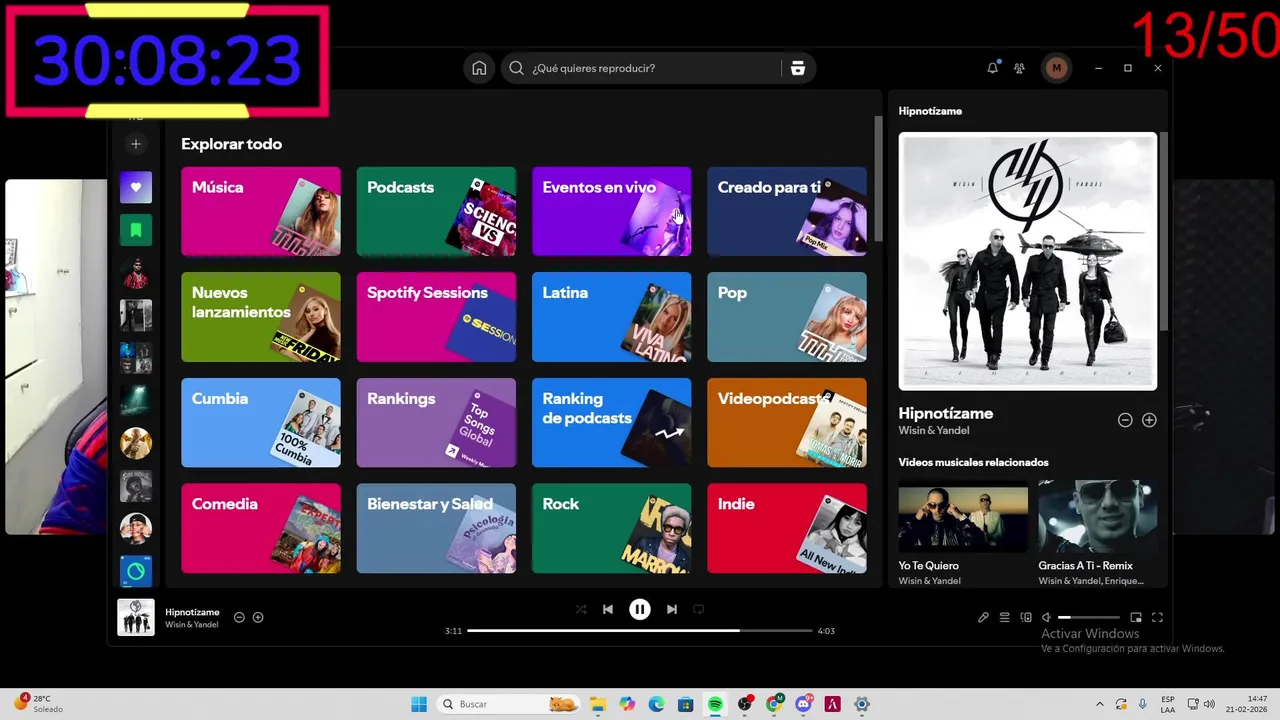Viewport: 1280px width, 720px height.
Task: Open the Browse icon in search bar
Action: click(797, 68)
